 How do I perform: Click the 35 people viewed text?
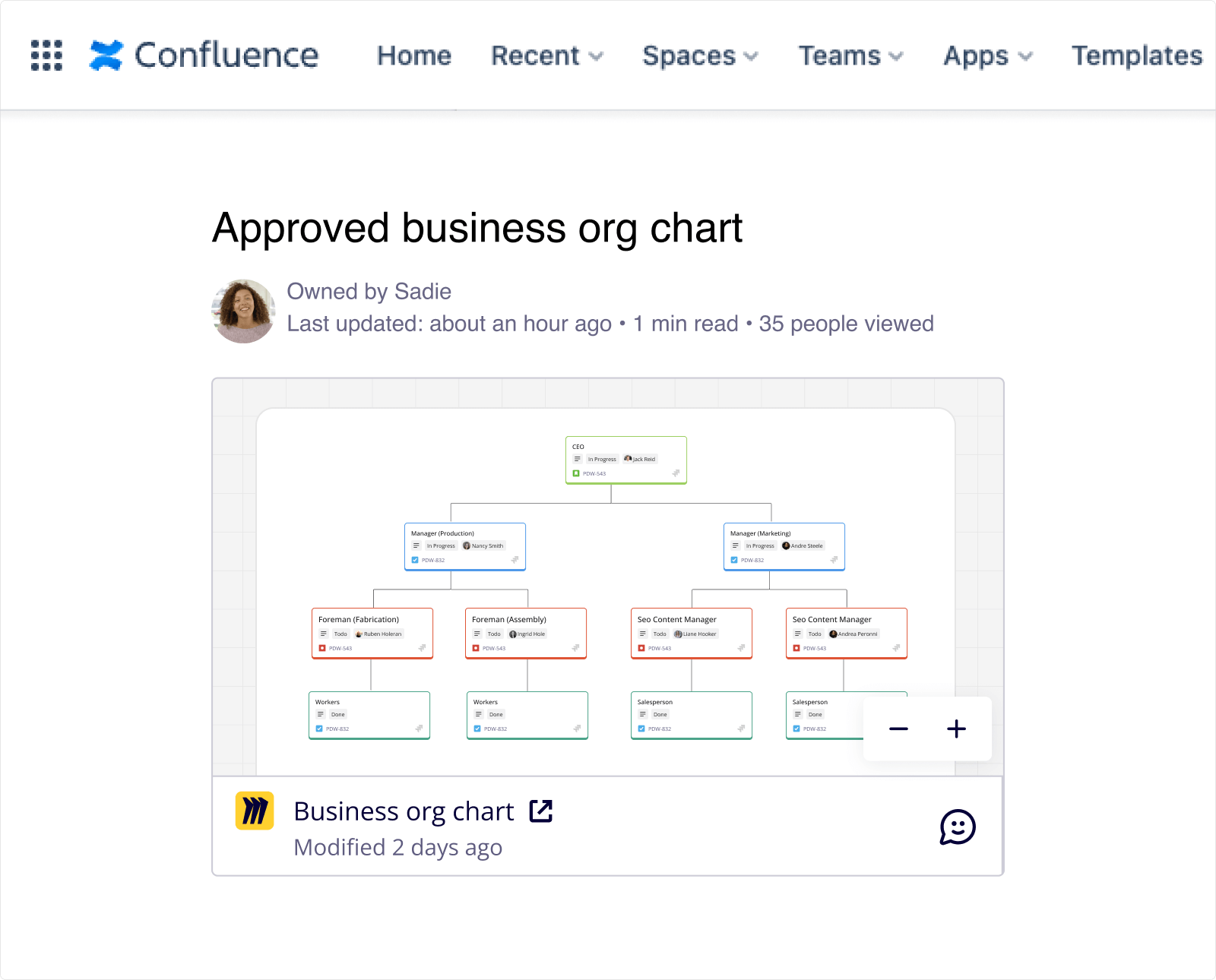pyautogui.click(x=846, y=324)
